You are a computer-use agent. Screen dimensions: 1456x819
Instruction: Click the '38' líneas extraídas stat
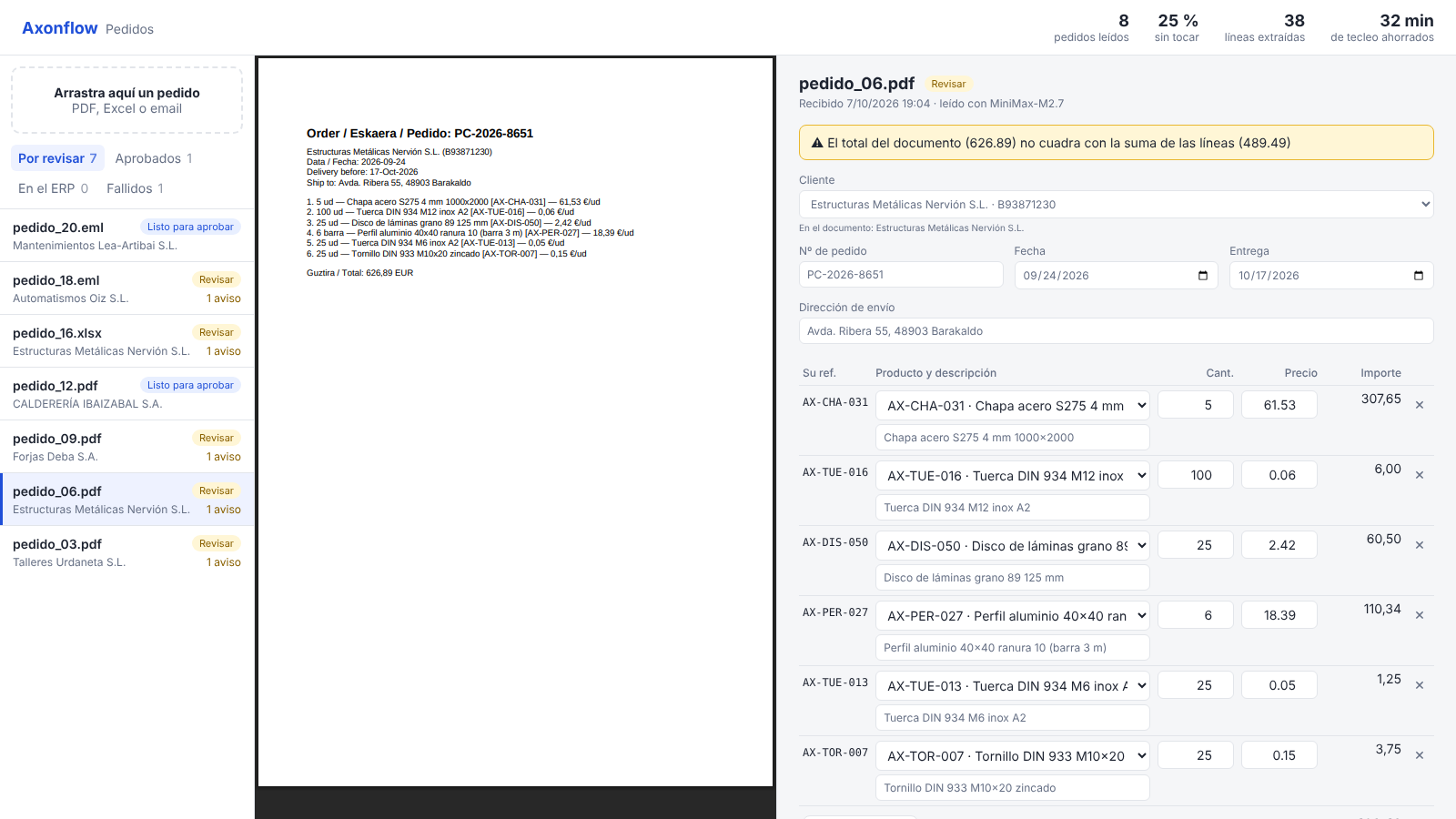(x=1264, y=28)
